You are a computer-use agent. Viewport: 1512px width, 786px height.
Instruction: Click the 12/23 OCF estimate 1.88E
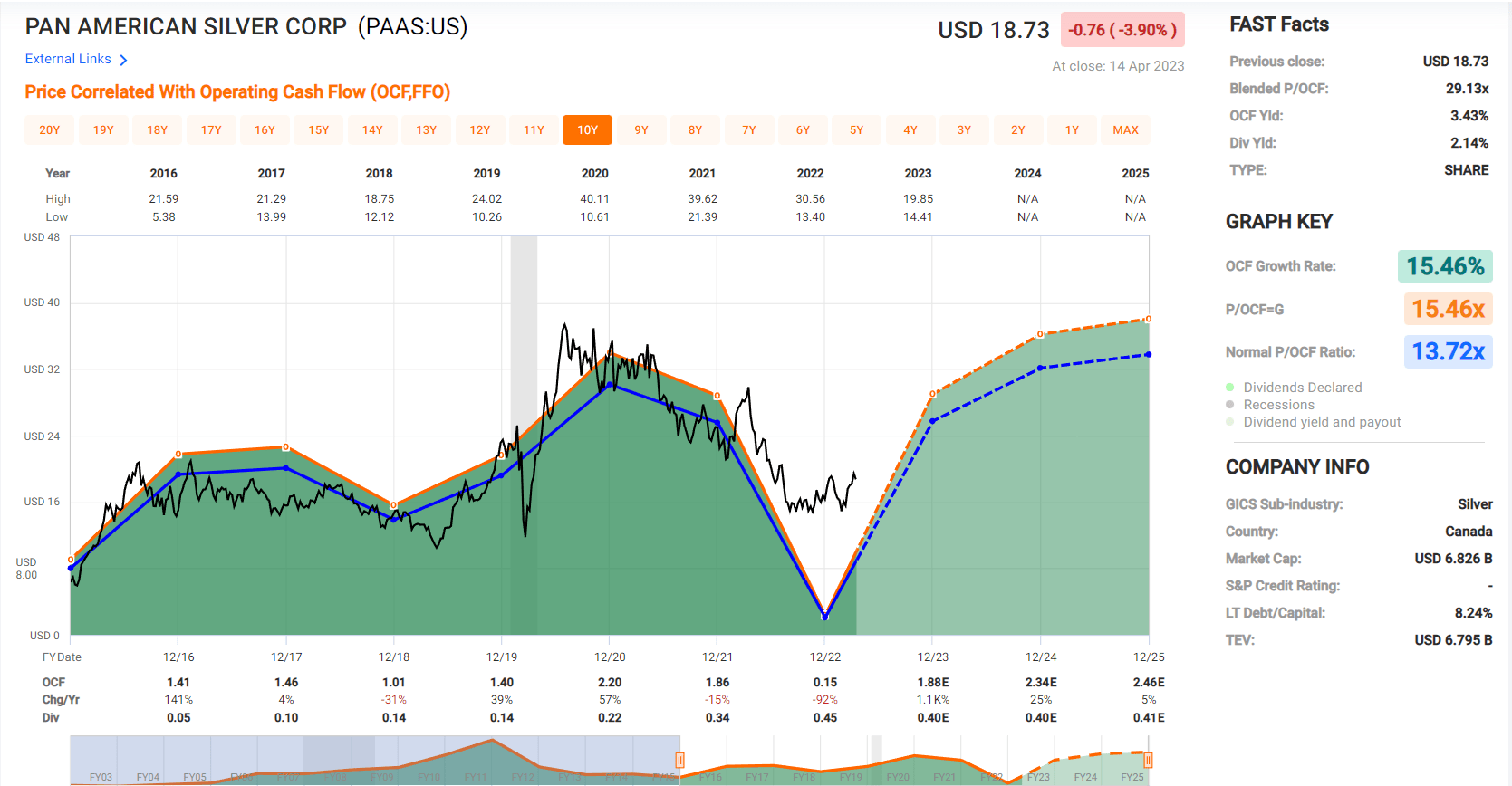933,683
